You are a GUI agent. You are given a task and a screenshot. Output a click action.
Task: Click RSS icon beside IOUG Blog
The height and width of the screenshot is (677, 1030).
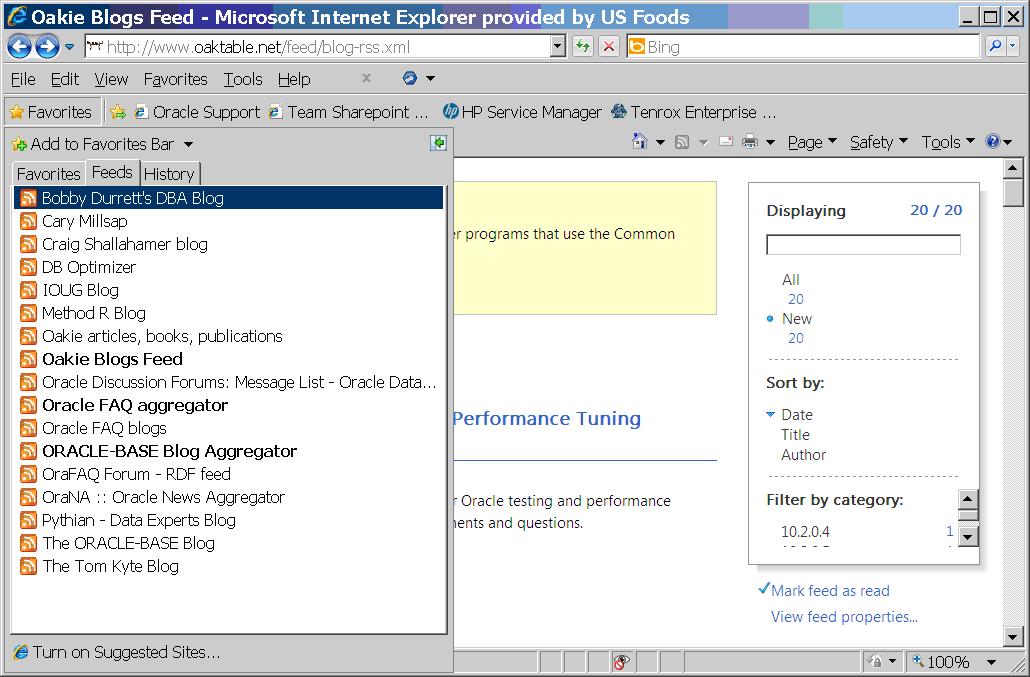coord(28,290)
